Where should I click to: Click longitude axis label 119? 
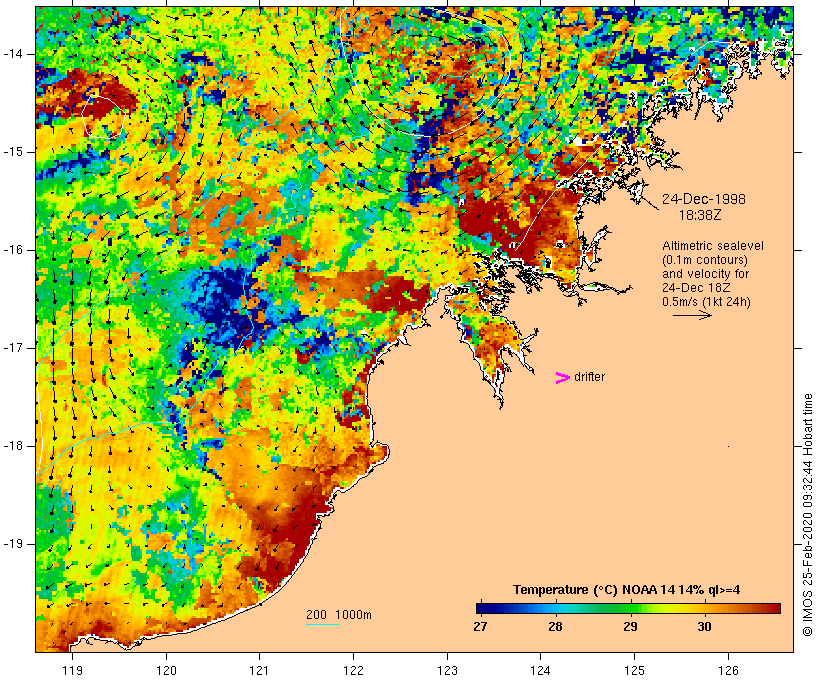click(x=72, y=670)
